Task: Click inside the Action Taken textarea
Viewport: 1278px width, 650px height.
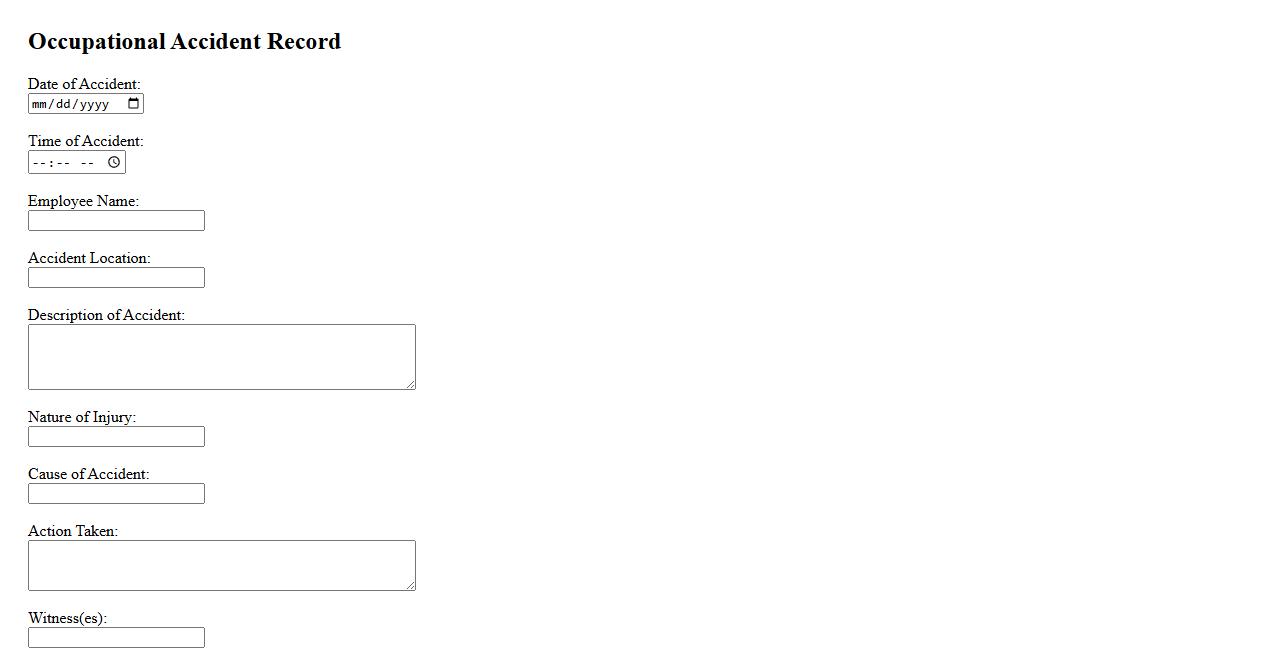Action: (221, 566)
